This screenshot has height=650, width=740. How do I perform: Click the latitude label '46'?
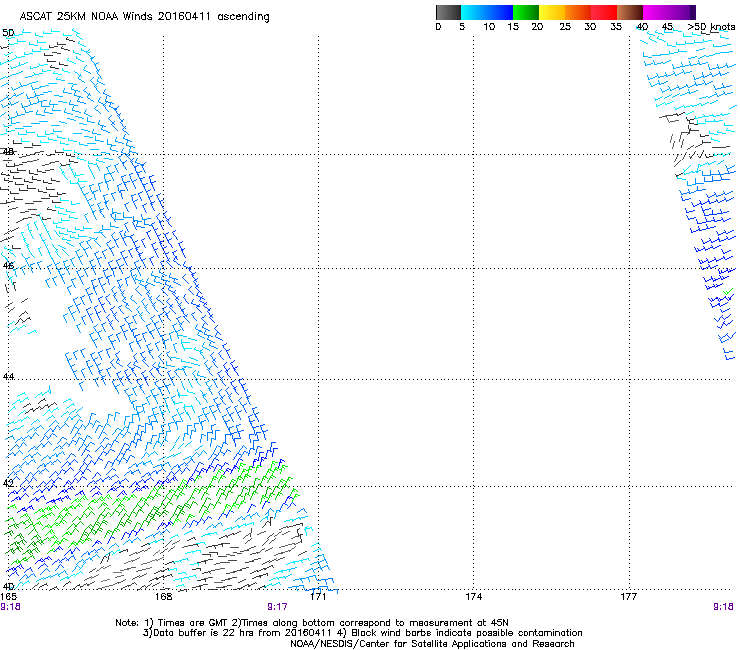(8, 266)
